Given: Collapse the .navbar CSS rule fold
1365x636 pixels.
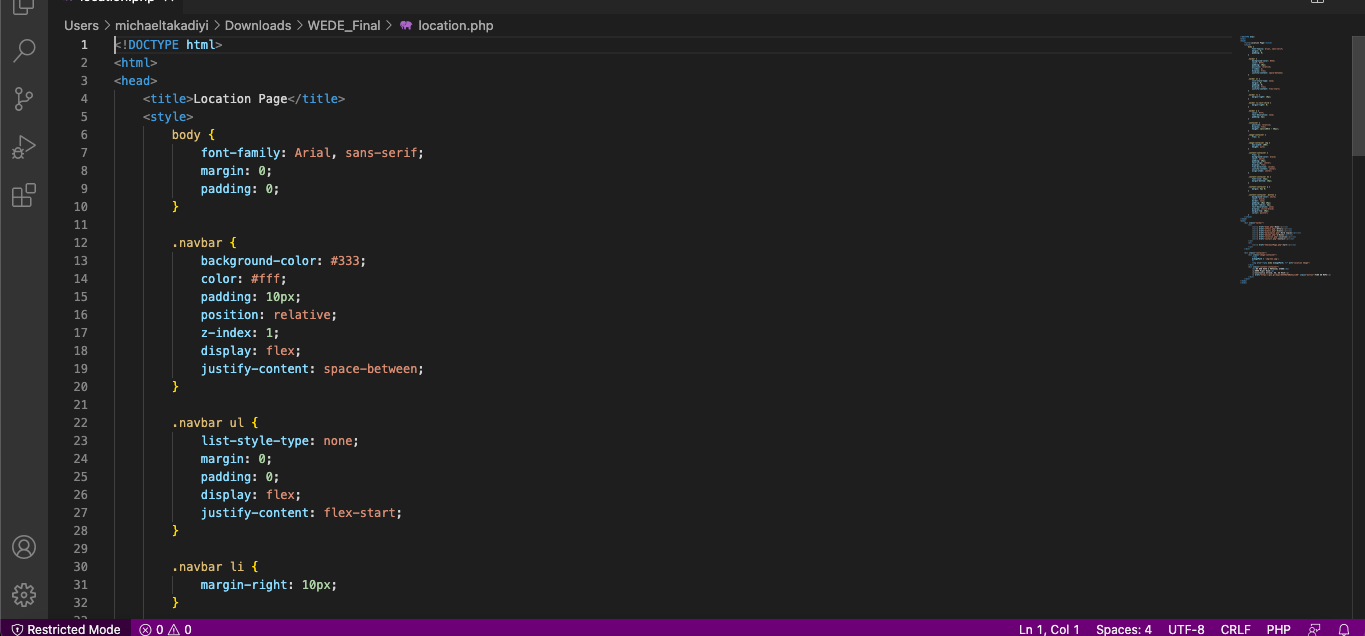Looking at the screenshot, I should tap(103, 242).
